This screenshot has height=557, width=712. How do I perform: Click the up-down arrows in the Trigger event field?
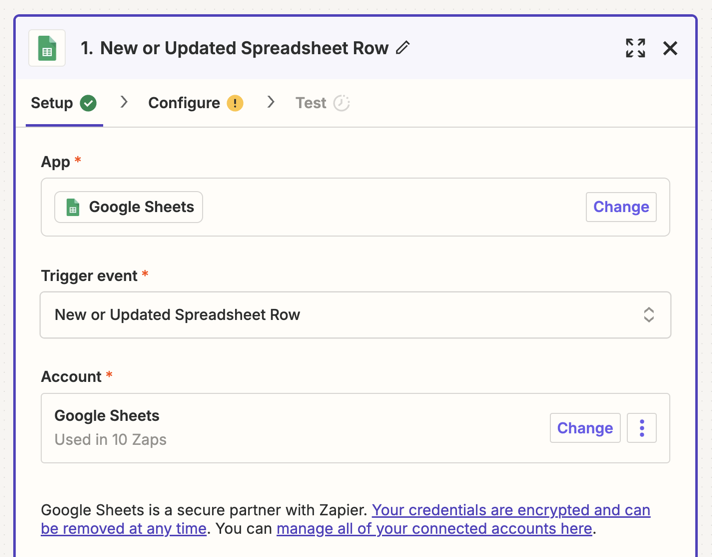649,315
